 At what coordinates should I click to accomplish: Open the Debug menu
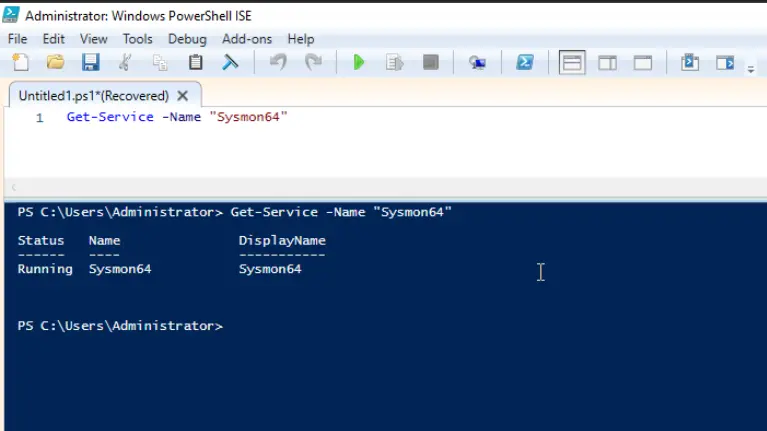(187, 39)
